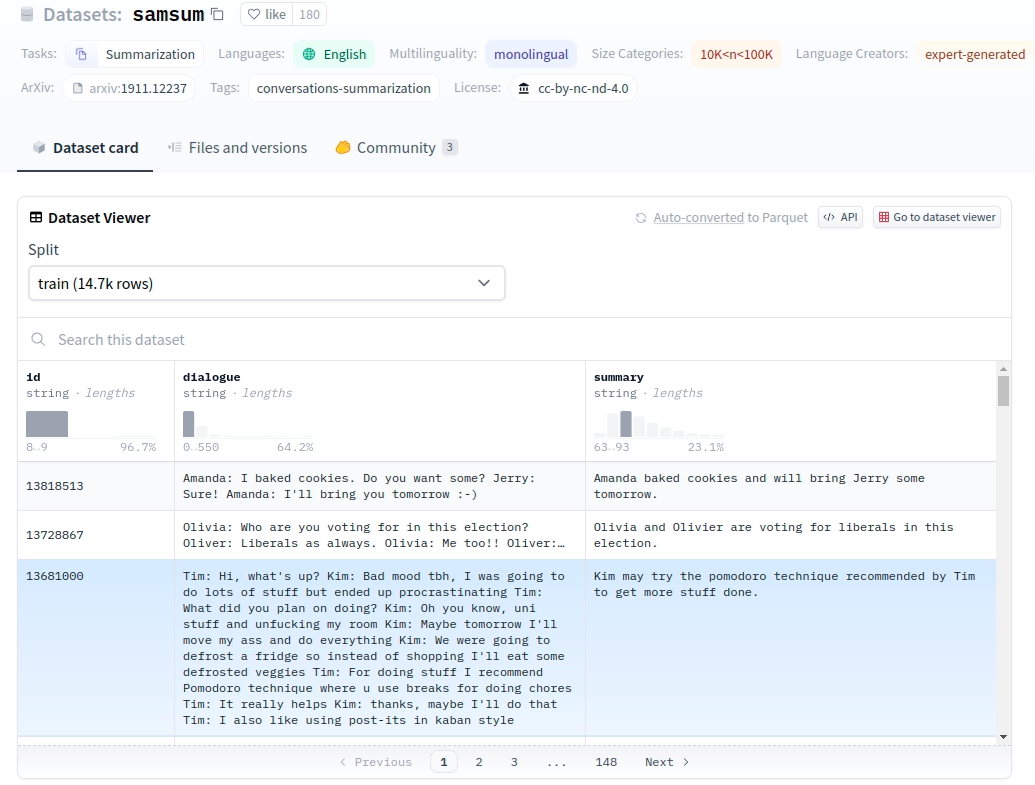Screen dimensions: 1035x785
Task: Click the license bank icon
Action: 523,88
